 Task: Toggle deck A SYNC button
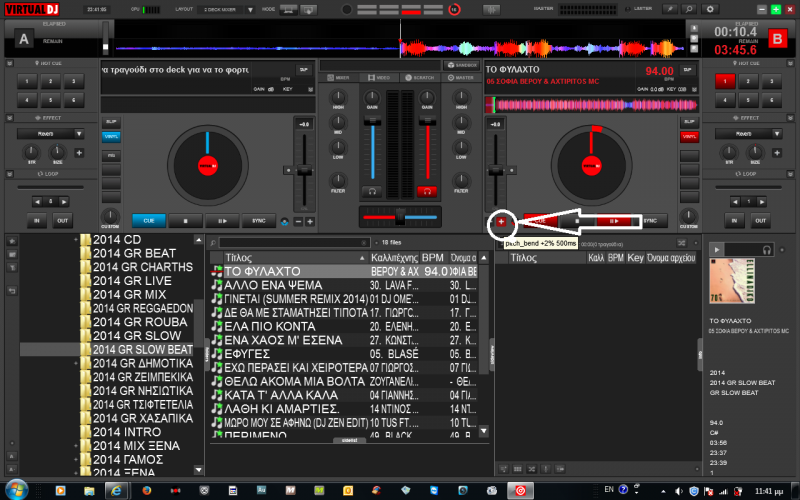[259, 221]
